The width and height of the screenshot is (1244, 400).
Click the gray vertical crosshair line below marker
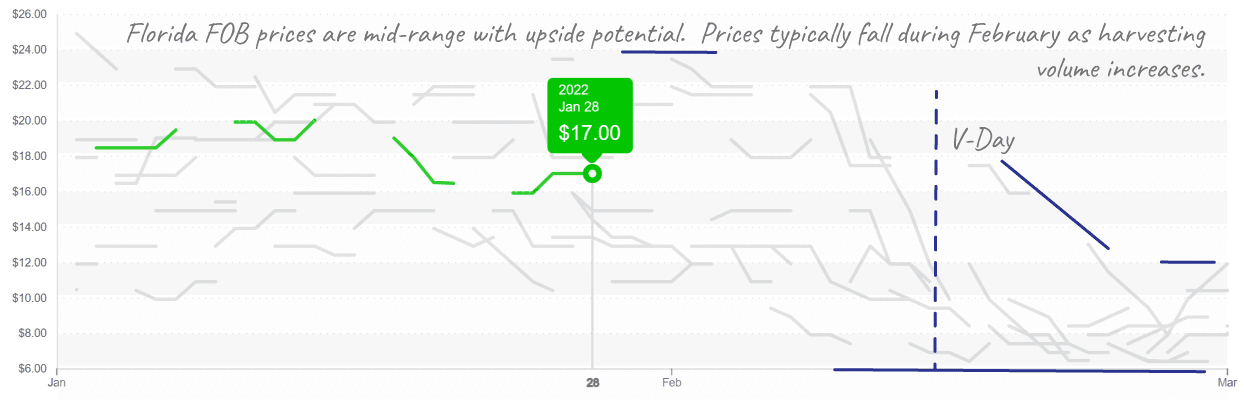[x=592, y=275]
